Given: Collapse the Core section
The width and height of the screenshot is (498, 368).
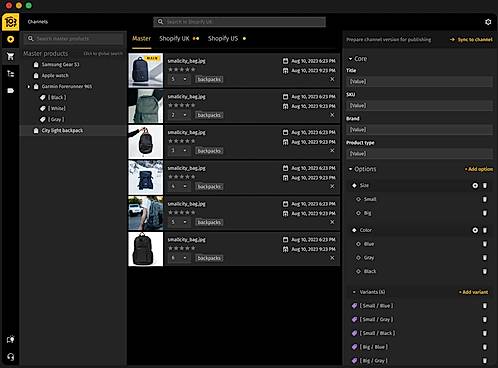Looking at the screenshot, I should [x=350, y=59].
